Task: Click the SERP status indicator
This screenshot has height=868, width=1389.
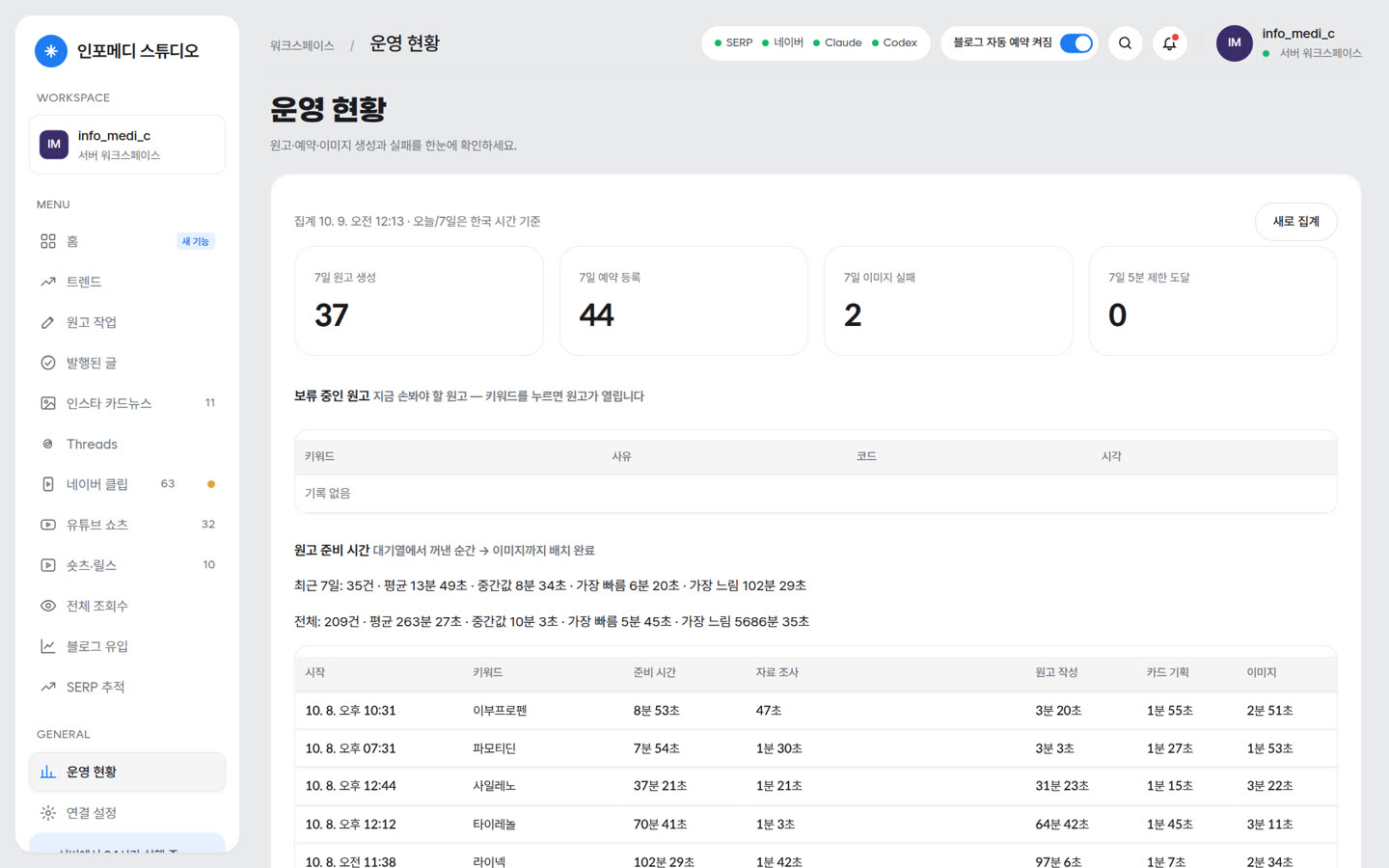Action: (x=733, y=43)
